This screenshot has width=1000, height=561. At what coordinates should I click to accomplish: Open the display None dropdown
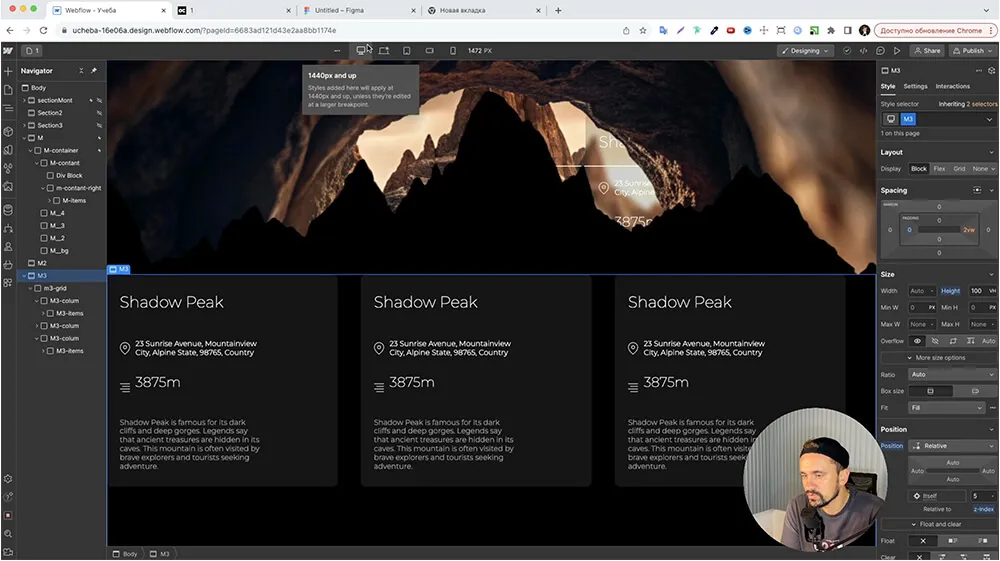pos(983,169)
